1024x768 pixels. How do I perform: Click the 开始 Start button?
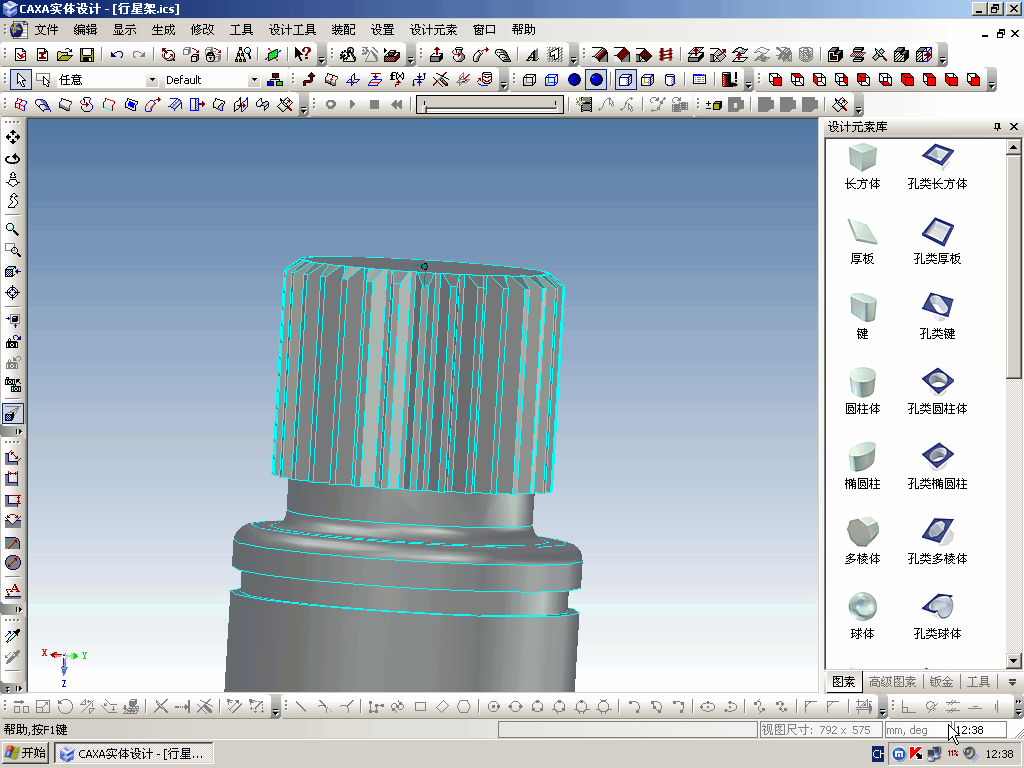(x=25, y=754)
